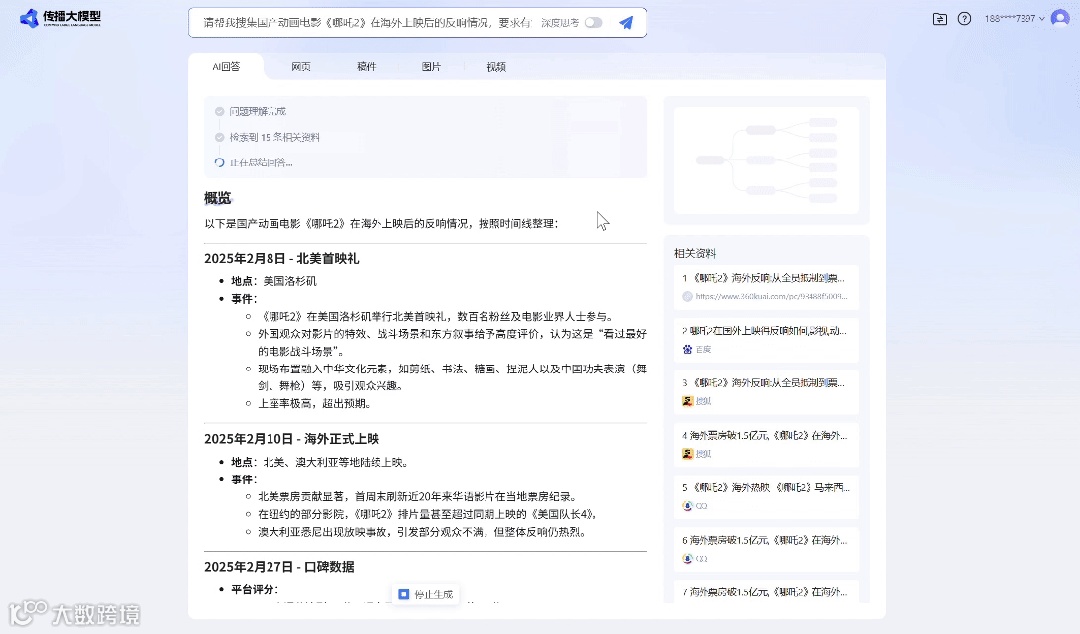Click the bullet 地点：美国洛杉矶
This screenshot has height=634, width=1080.
pyautogui.click(x=273, y=281)
